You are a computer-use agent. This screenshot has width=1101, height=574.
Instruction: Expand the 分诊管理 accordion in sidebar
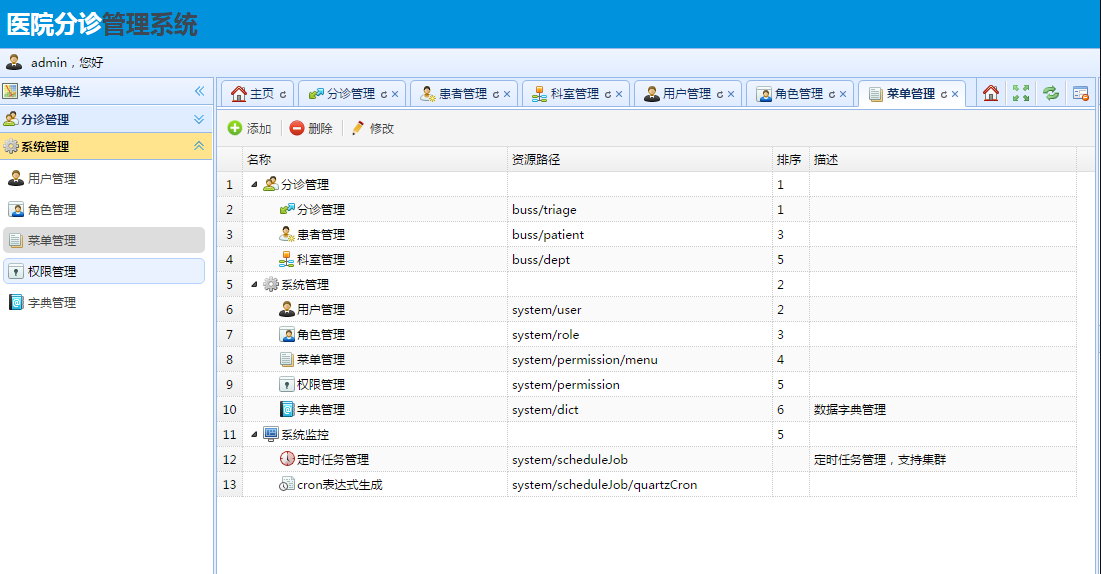198,119
